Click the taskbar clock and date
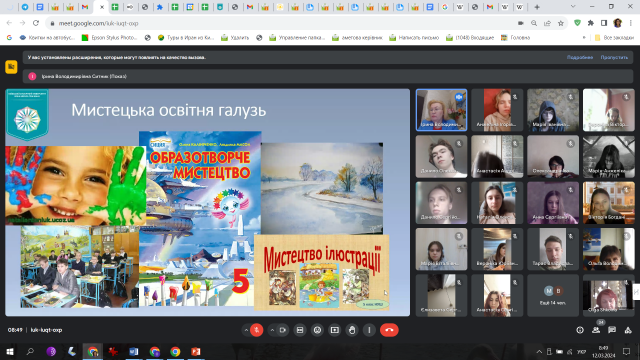 pos(604,352)
